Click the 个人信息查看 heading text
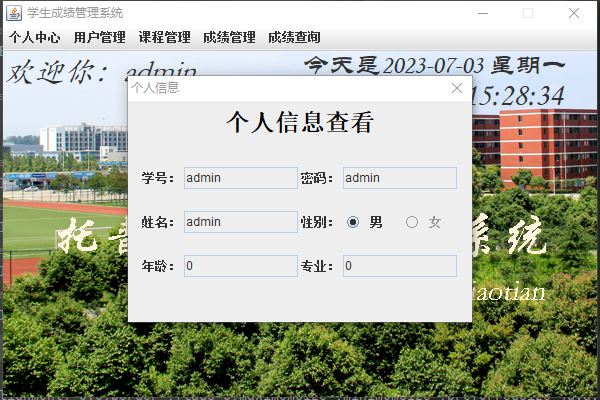600x400 pixels. pyautogui.click(x=300, y=122)
